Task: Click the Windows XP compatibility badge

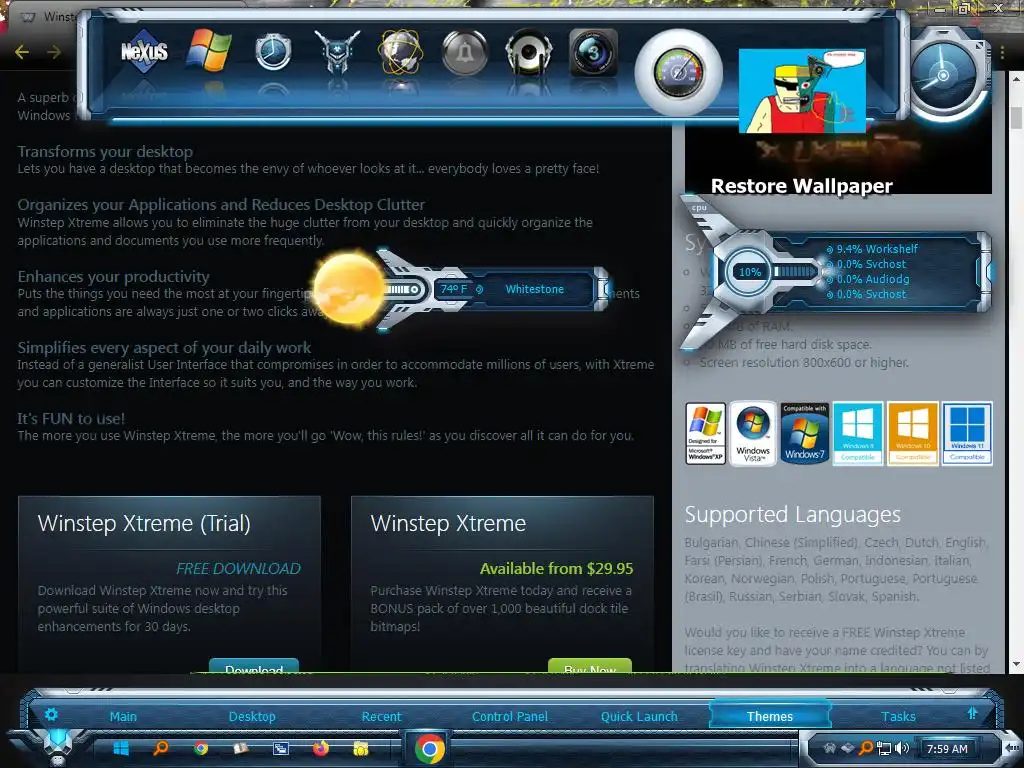Action: click(x=705, y=434)
